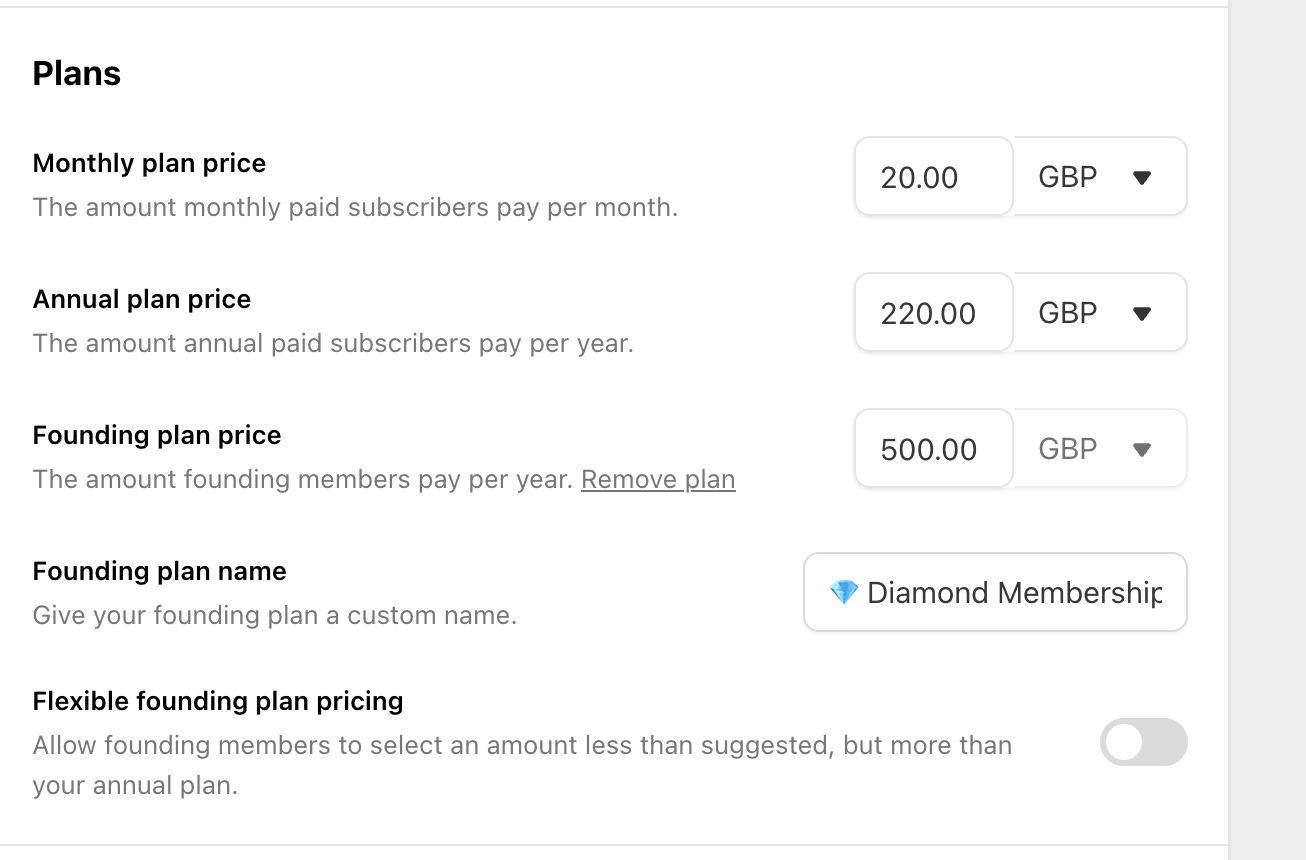Click the Founding plan price label
The width and height of the screenshot is (1306, 860).
pos(157,436)
